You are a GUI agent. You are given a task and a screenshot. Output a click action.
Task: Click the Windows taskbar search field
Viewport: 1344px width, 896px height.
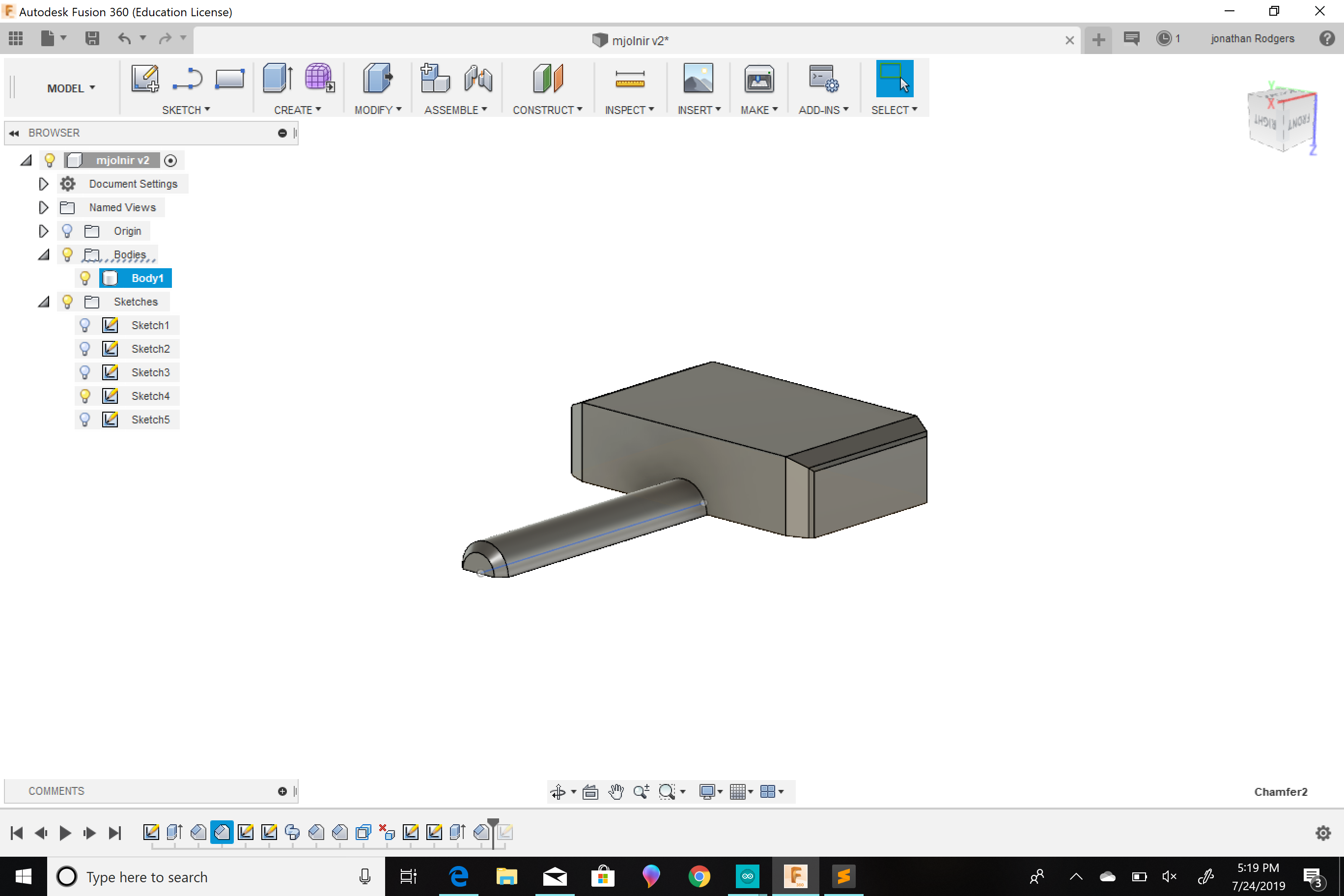coord(216,876)
